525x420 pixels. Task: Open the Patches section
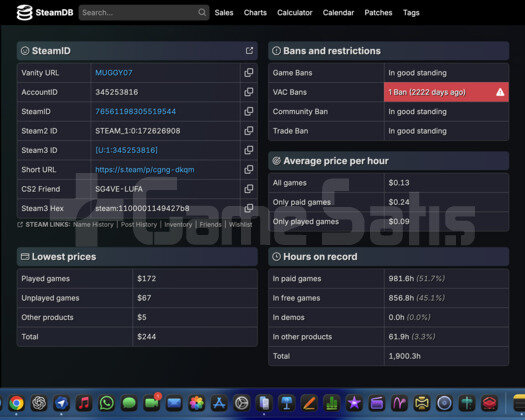[x=378, y=13]
